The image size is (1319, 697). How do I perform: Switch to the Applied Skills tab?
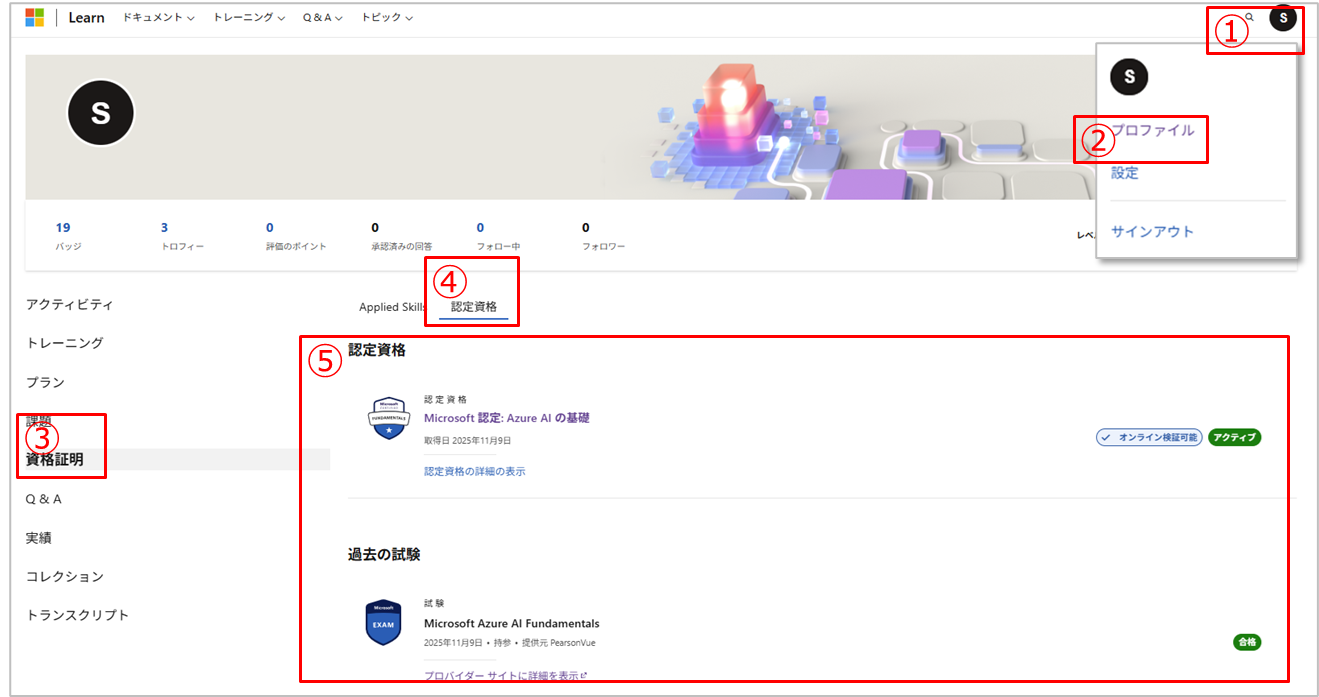392,307
